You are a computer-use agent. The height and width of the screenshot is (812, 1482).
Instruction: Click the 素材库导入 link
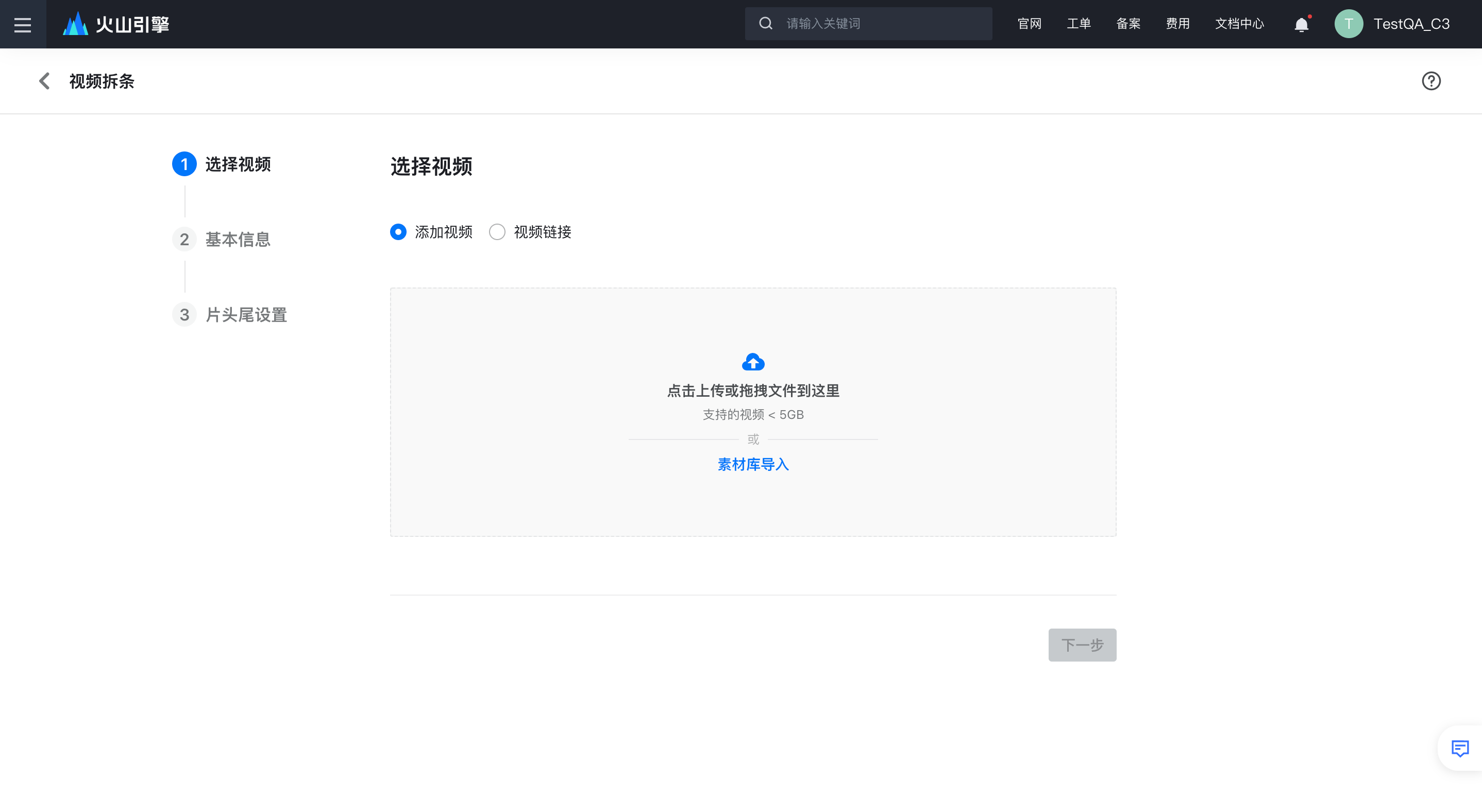click(x=753, y=465)
